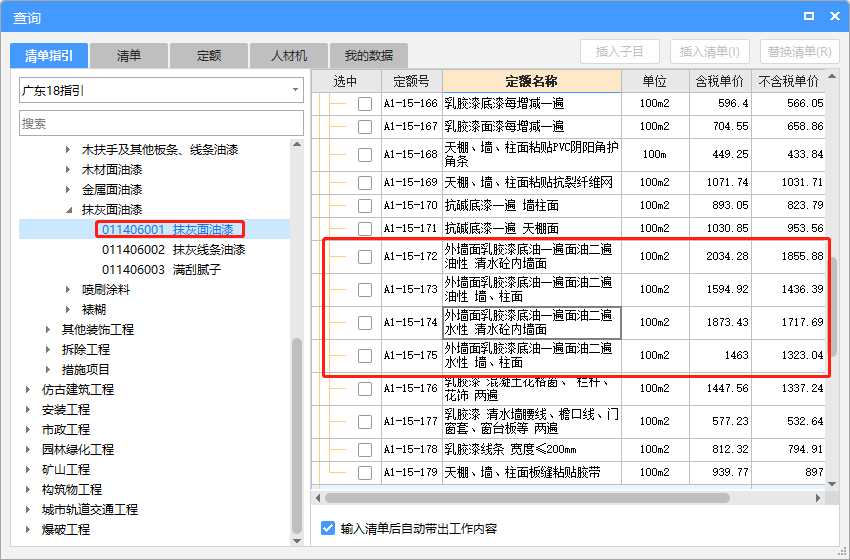Viewport: 850px width, 560px height.
Task: Click the 定额名称 column header
Action: click(532, 81)
